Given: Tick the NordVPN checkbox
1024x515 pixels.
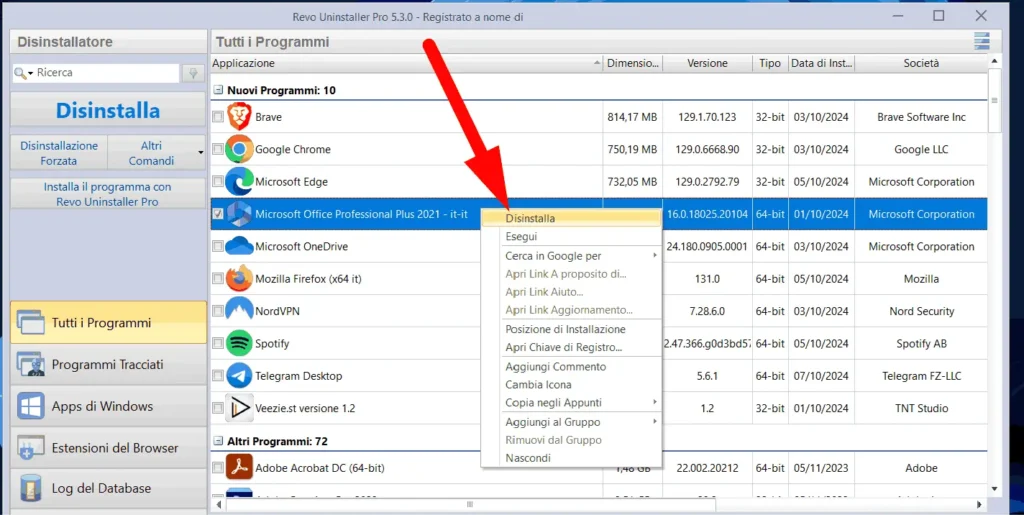Looking at the screenshot, I should click(217, 311).
